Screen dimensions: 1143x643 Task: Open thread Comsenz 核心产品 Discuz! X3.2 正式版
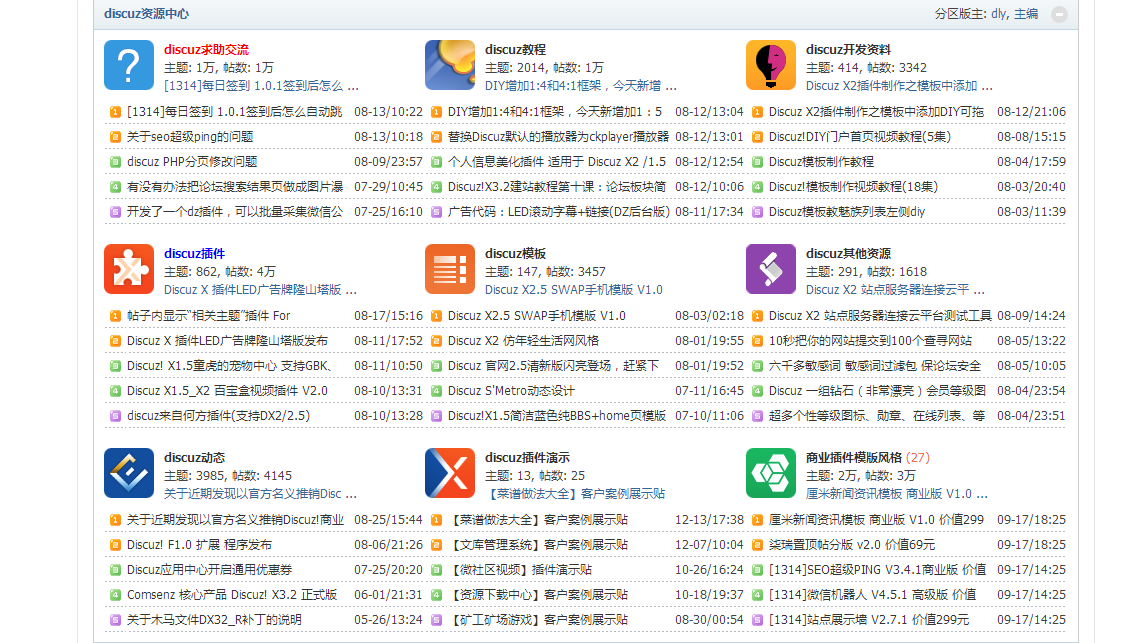point(232,595)
